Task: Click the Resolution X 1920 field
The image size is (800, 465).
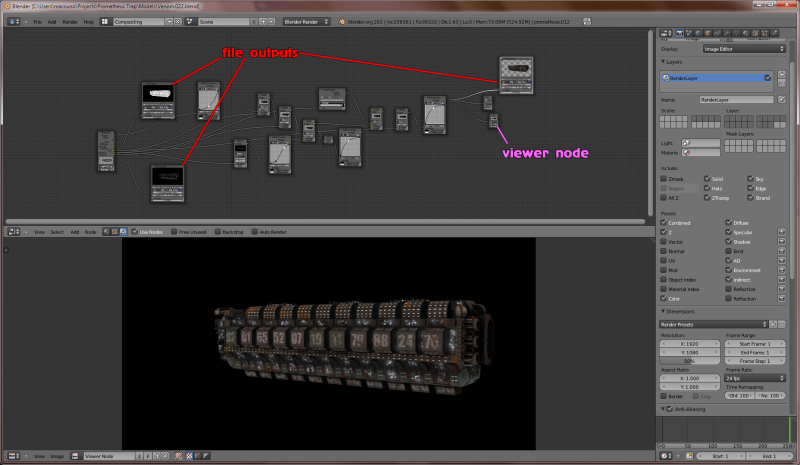Action: click(x=689, y=344)
